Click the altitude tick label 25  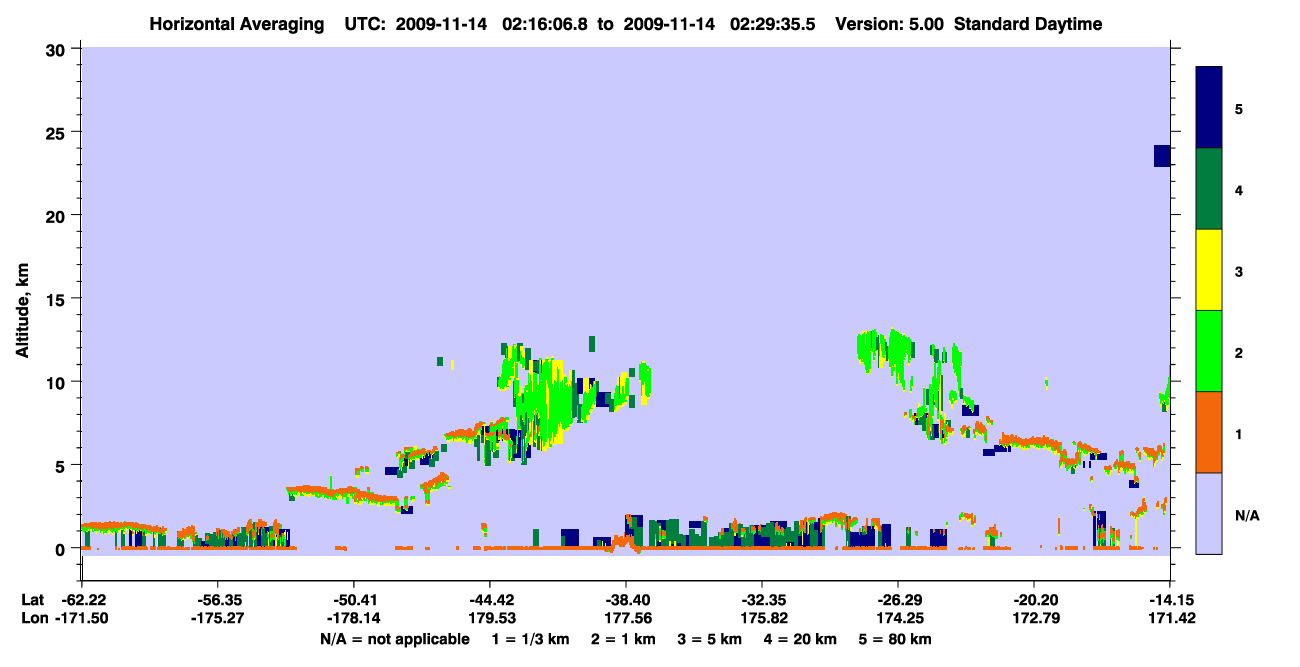coord(58,132)
